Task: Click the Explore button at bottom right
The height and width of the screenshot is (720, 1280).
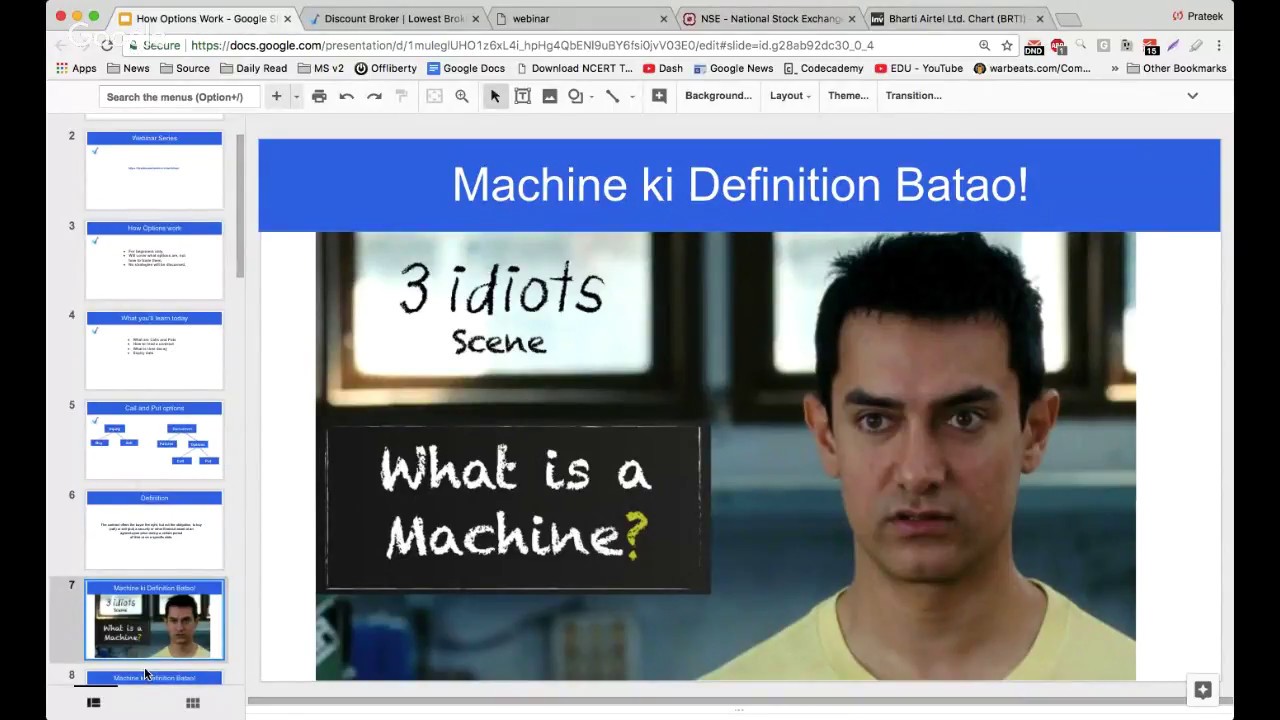Action: pyautogui.click(x=1203, y=690)
